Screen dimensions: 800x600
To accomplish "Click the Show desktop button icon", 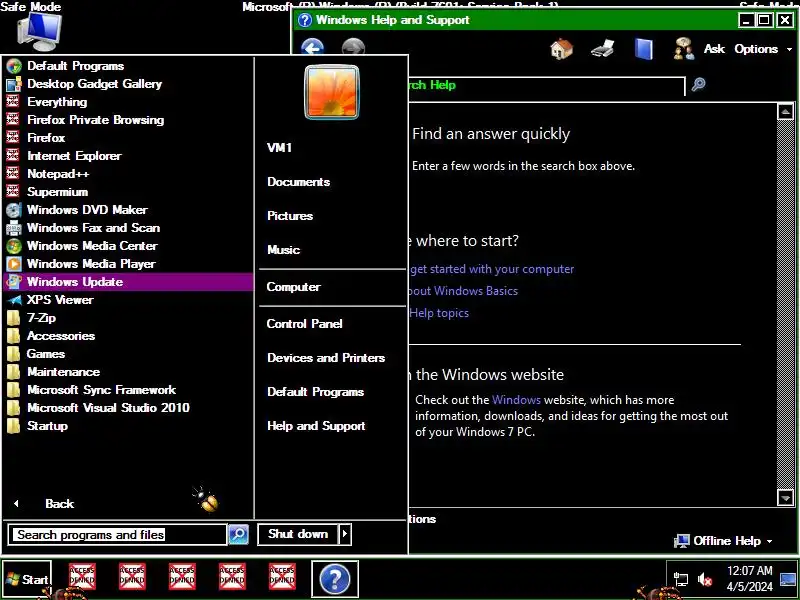I will point(788,579).
